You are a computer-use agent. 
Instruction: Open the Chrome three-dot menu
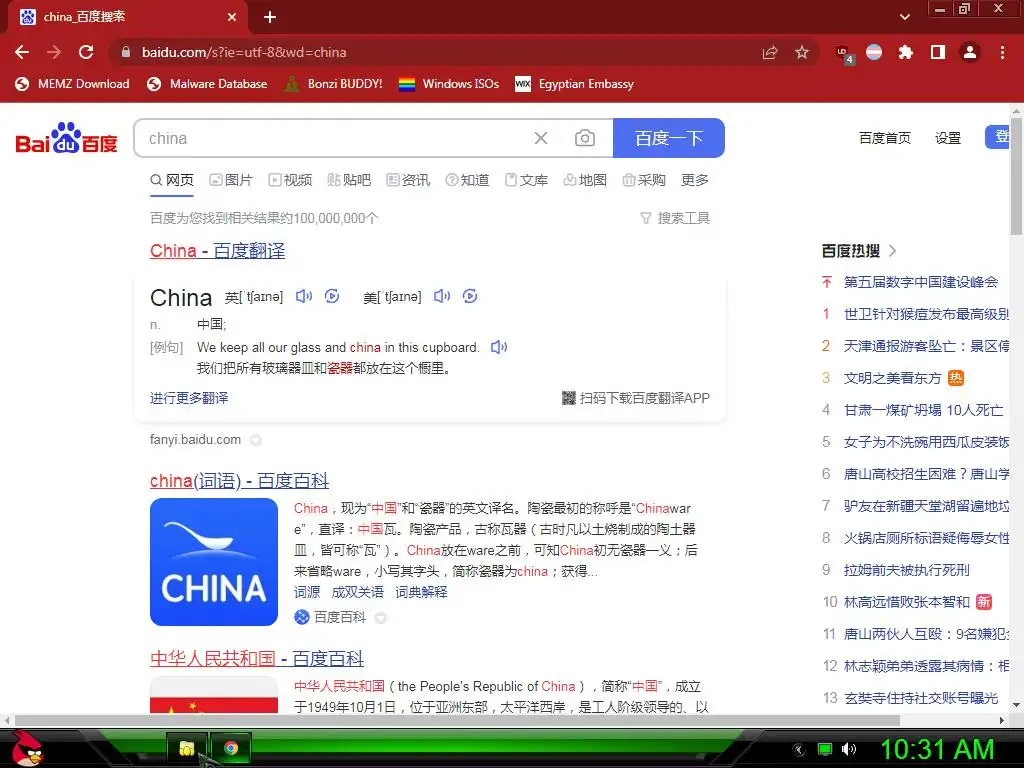point(1002,52)
